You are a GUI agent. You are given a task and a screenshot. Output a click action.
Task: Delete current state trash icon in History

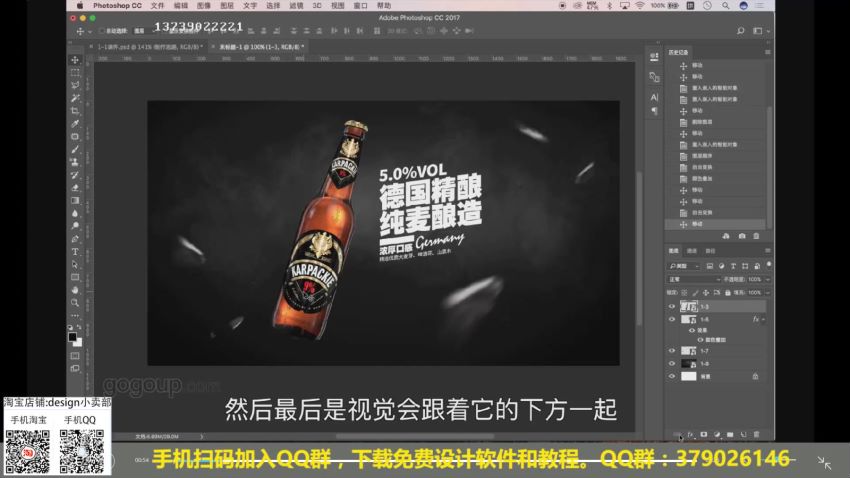[756, 236]
